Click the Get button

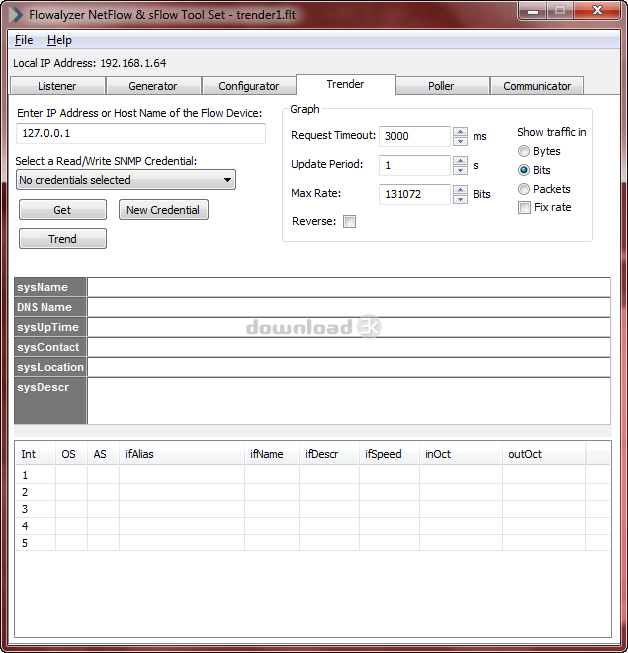pyautogui.click(x=62, y=210)
